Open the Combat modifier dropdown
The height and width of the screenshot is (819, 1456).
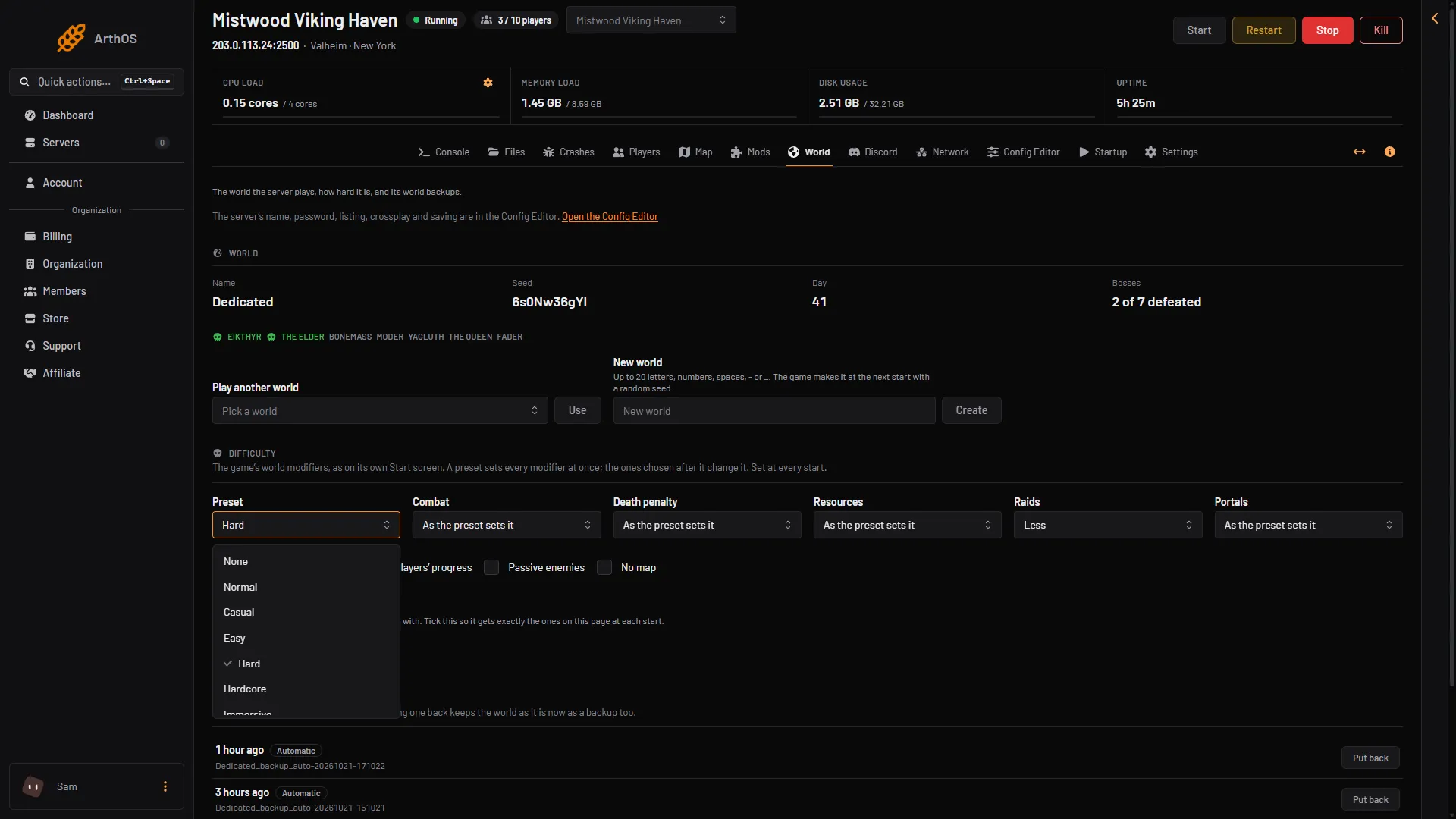[x=507, y=525]
